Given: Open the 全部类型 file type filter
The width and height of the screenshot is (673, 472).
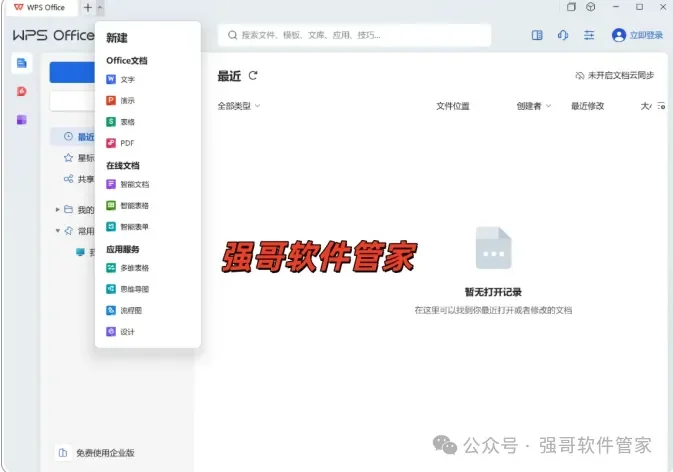Looking at the screenshot, I should tap(239, 106).
